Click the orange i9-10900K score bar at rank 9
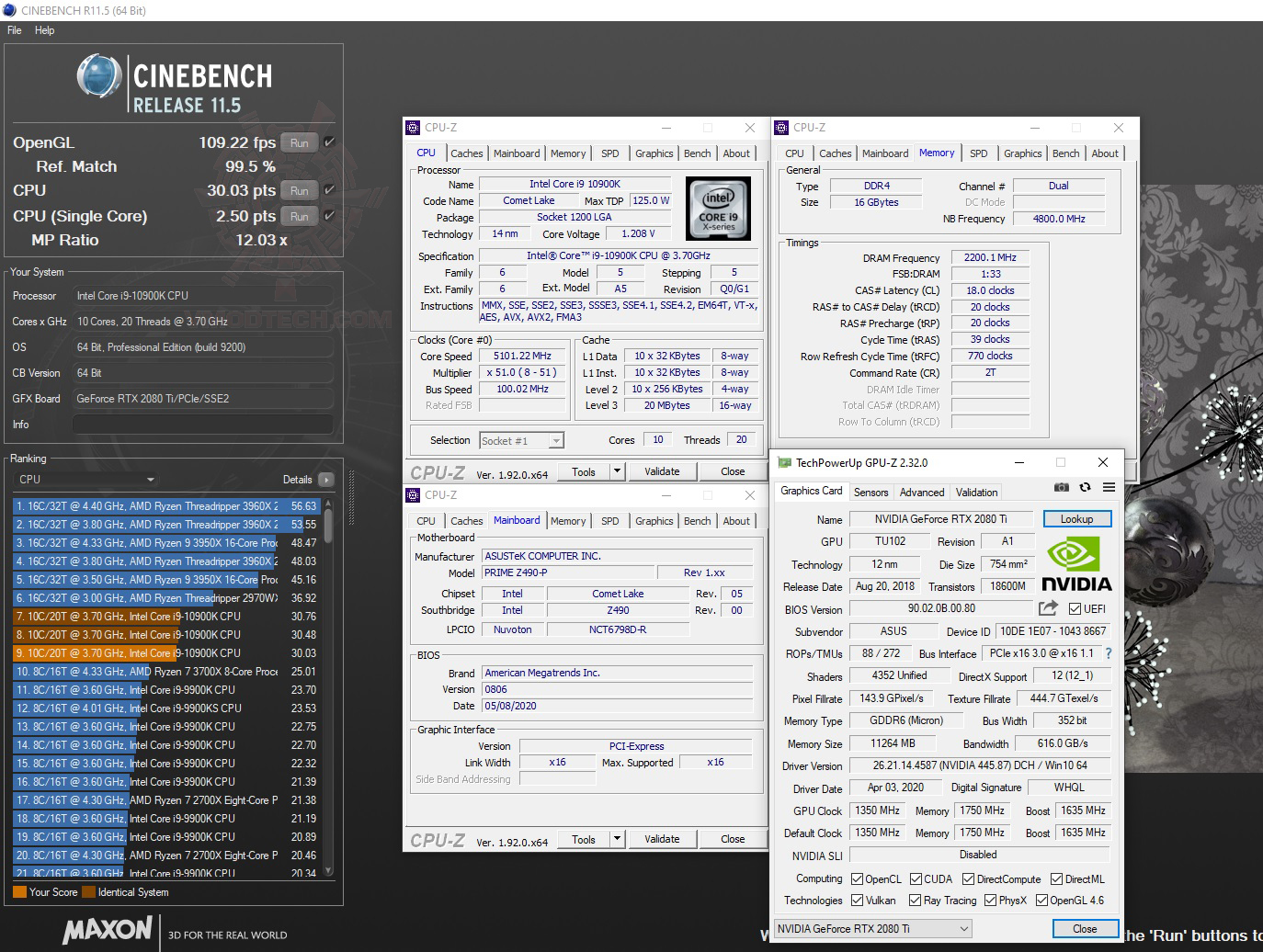This screenshot has height=952, width=1263. tap(95, 652)
